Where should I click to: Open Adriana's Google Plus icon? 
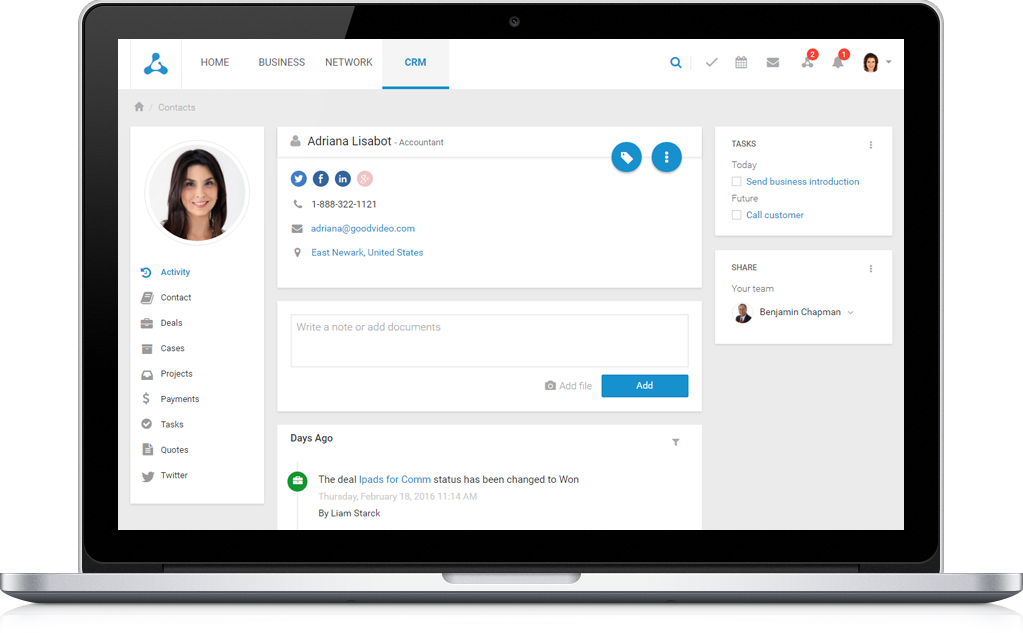(x=365, y=179)
